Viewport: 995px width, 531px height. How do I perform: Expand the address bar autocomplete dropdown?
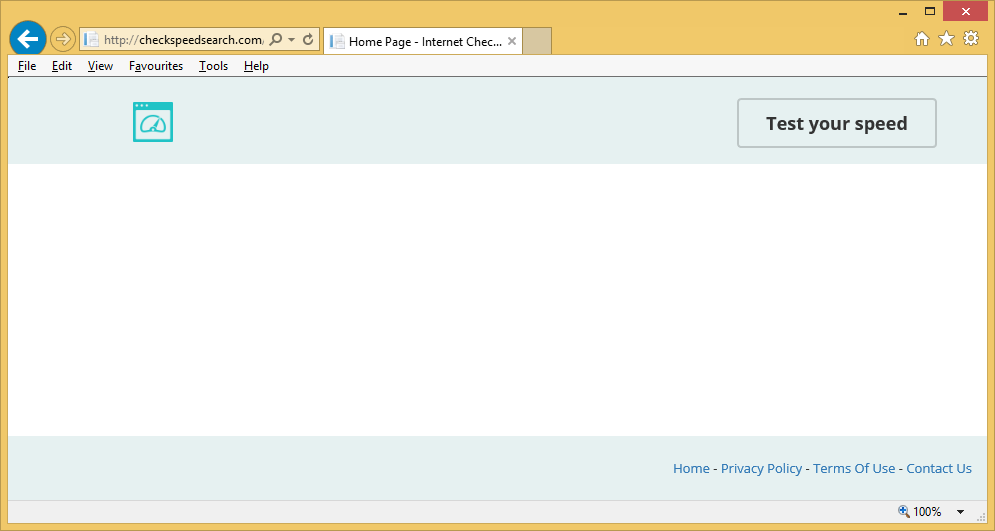292,40
